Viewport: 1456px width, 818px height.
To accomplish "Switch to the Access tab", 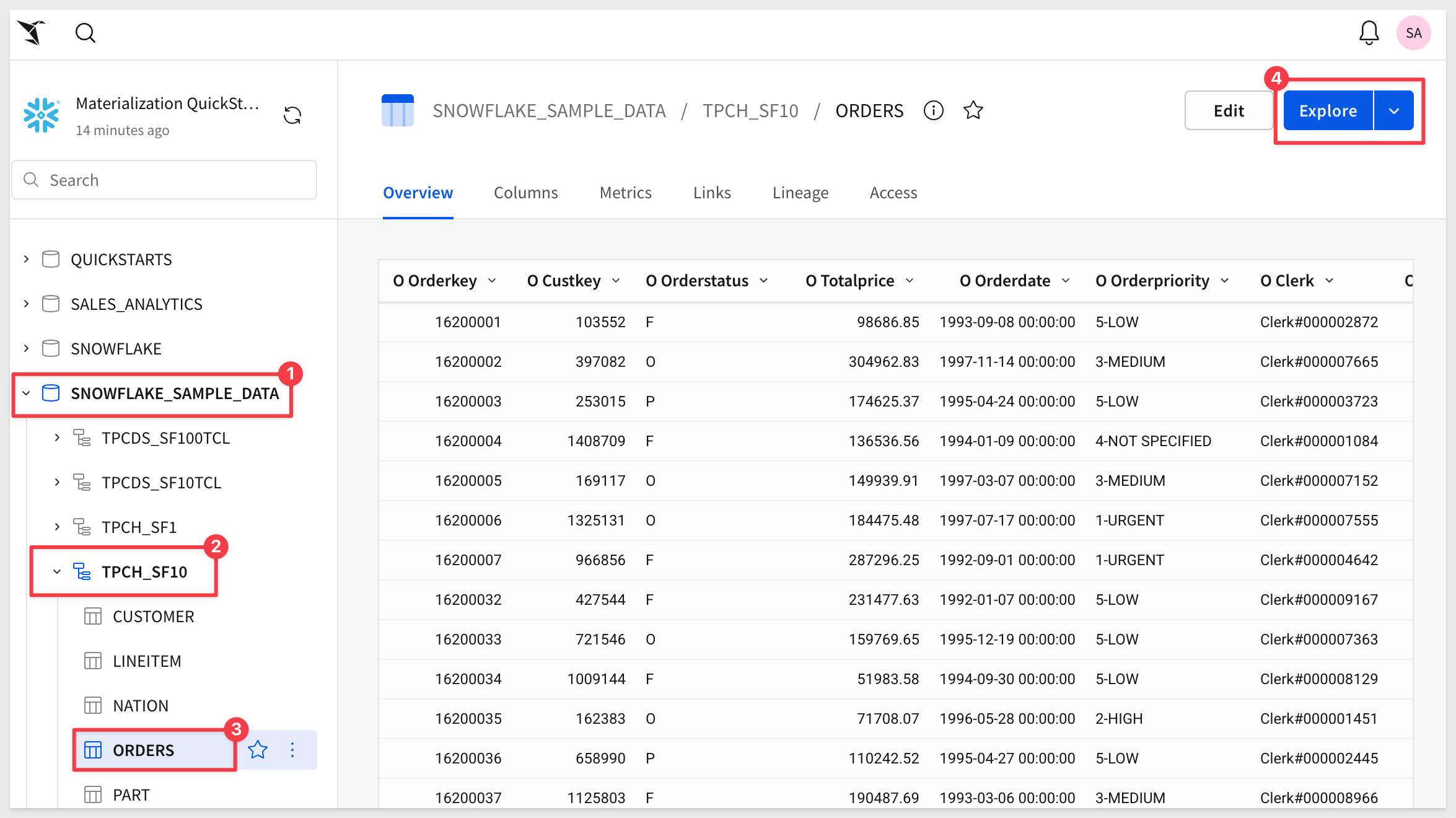I will tap(893, 193).
